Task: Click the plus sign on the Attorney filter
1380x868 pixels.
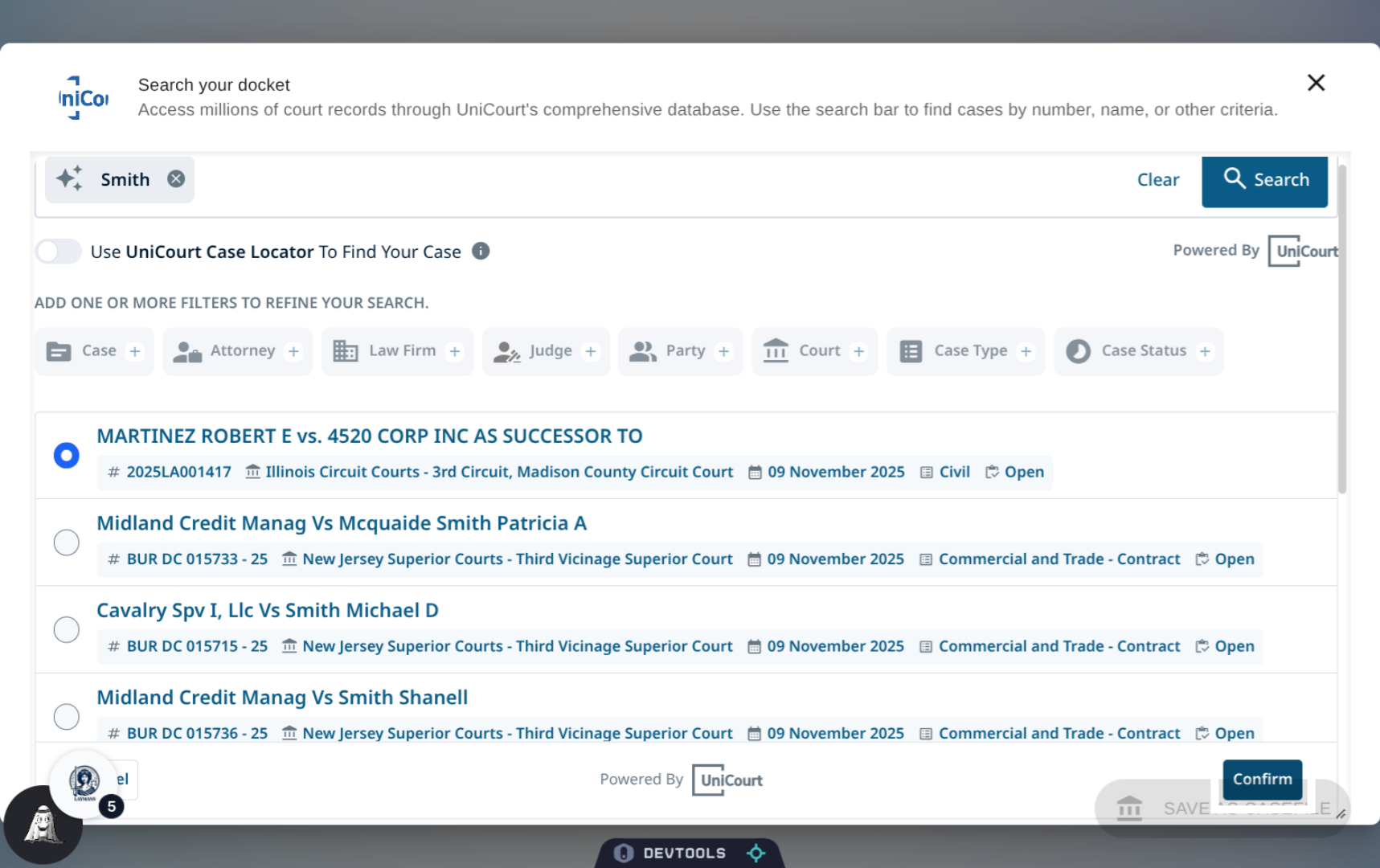Action: tap(293, 351)
